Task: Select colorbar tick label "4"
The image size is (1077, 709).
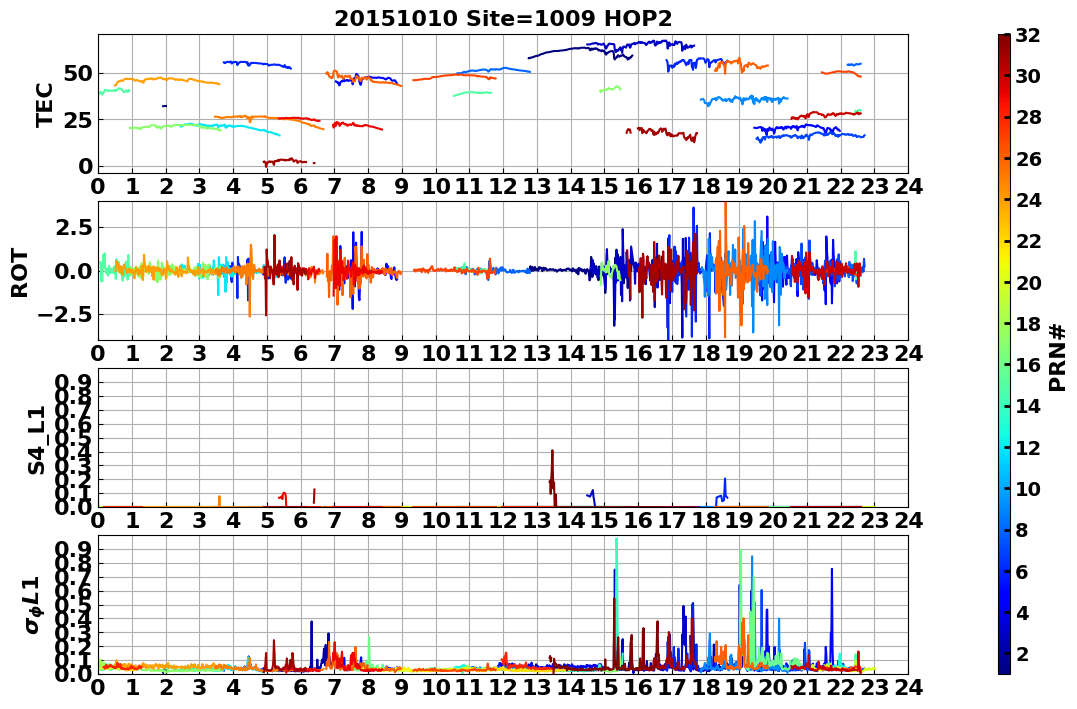Action: [x=1022, y=612]
